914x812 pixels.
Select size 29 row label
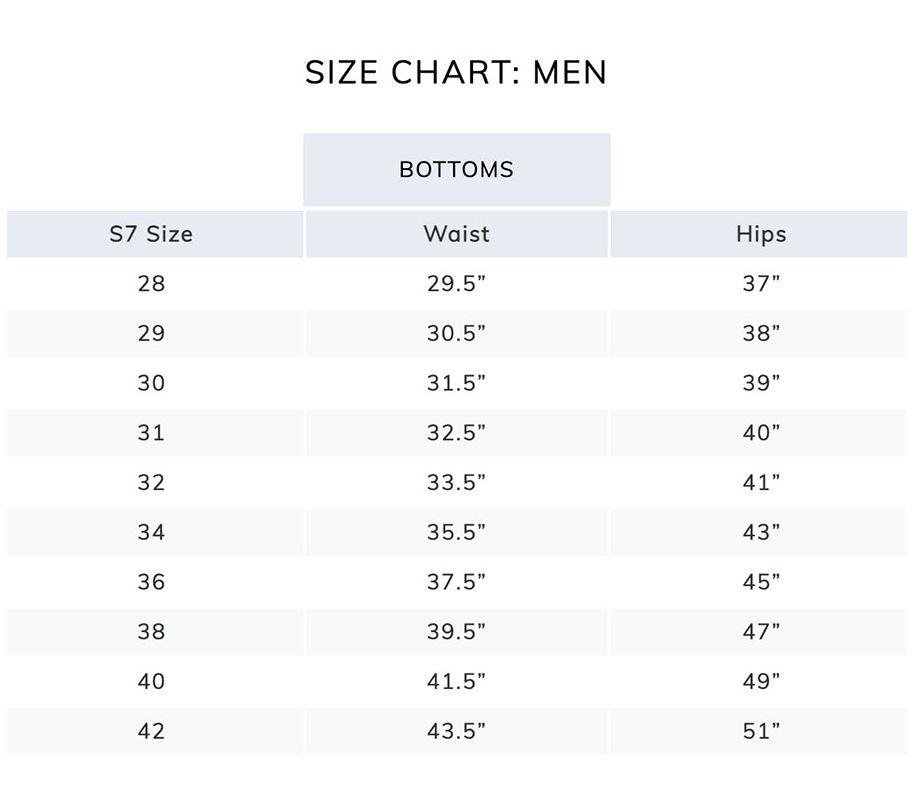[151, 334]
